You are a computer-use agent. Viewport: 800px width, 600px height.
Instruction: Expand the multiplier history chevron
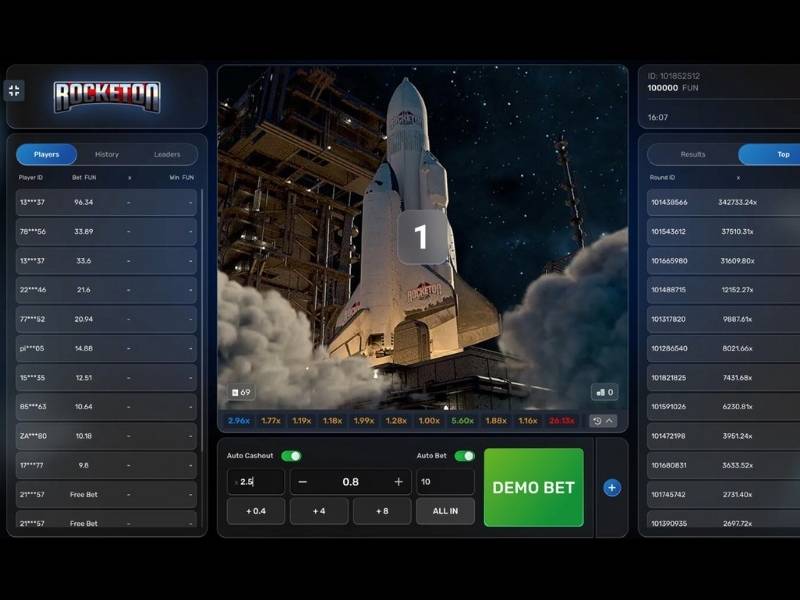(x=610, y=421)
